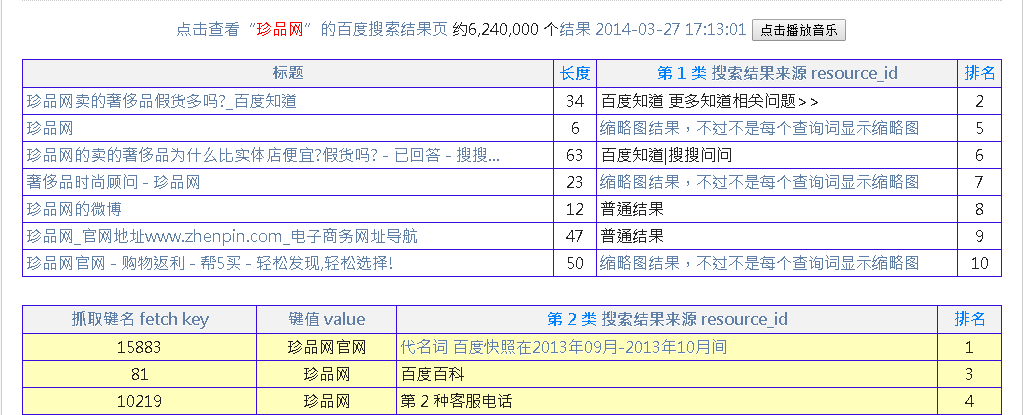Open the 珍品网官网 - 购物返利 - 帮5买 link
This screenshot has height=415, width=1023.
210,263
